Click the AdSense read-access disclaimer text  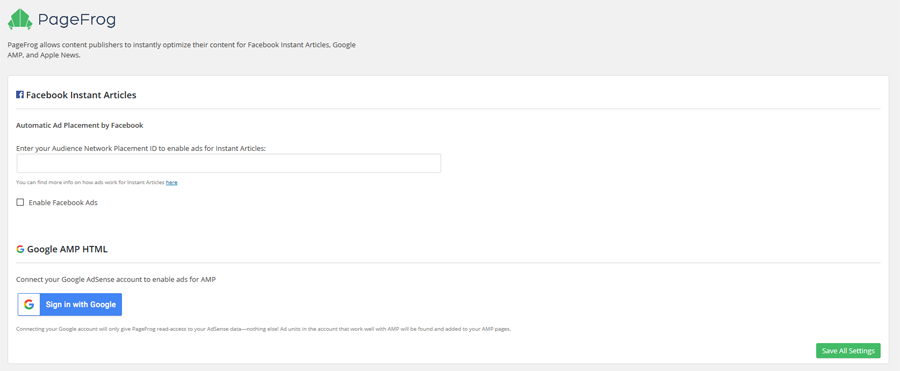263,330
